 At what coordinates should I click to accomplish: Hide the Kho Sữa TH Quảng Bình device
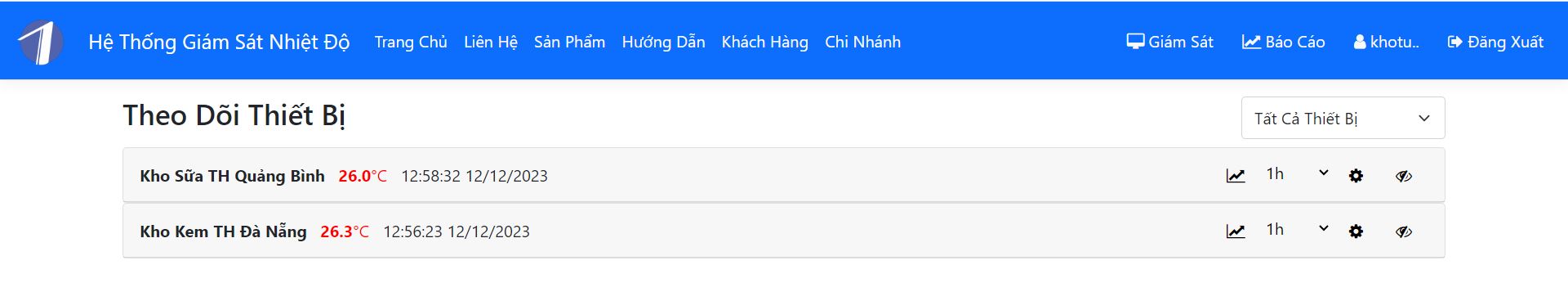coord(1404,176)
